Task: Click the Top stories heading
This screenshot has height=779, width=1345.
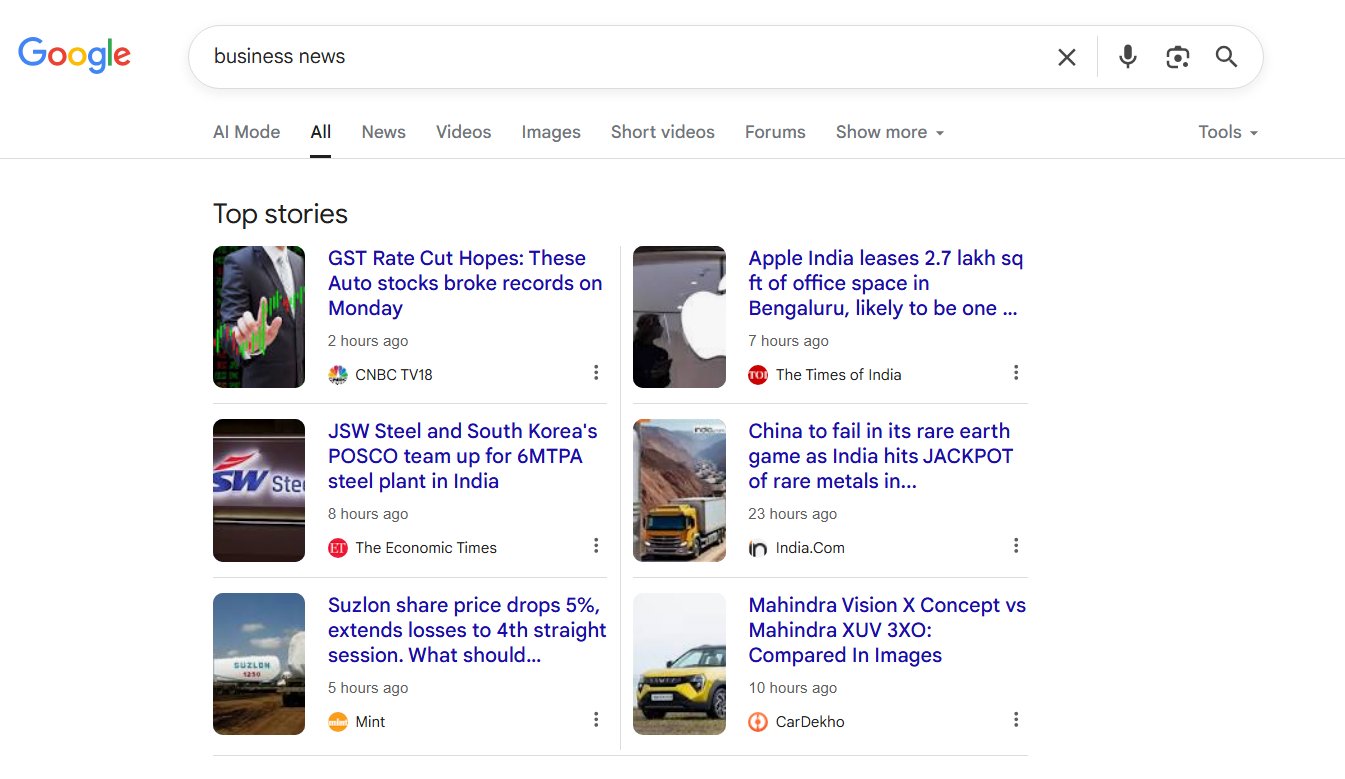Action: (280, 214)
